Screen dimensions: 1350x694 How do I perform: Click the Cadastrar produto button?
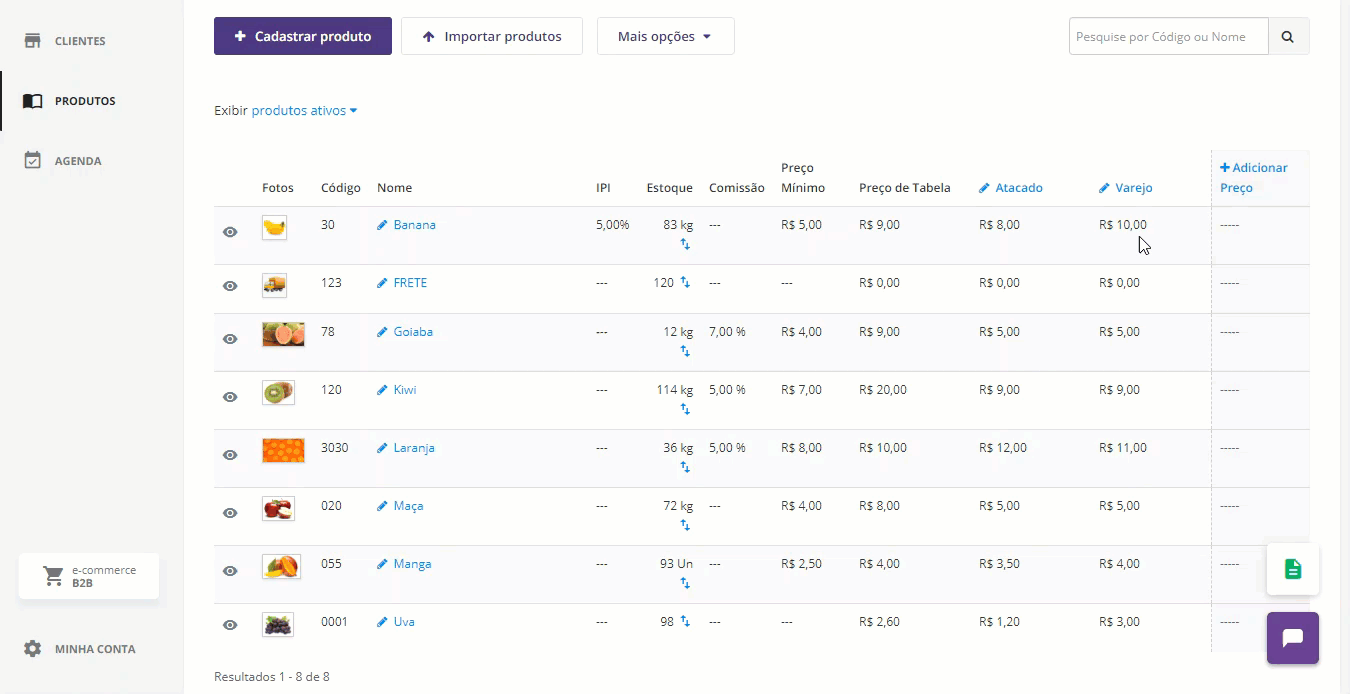coord(302,37)
